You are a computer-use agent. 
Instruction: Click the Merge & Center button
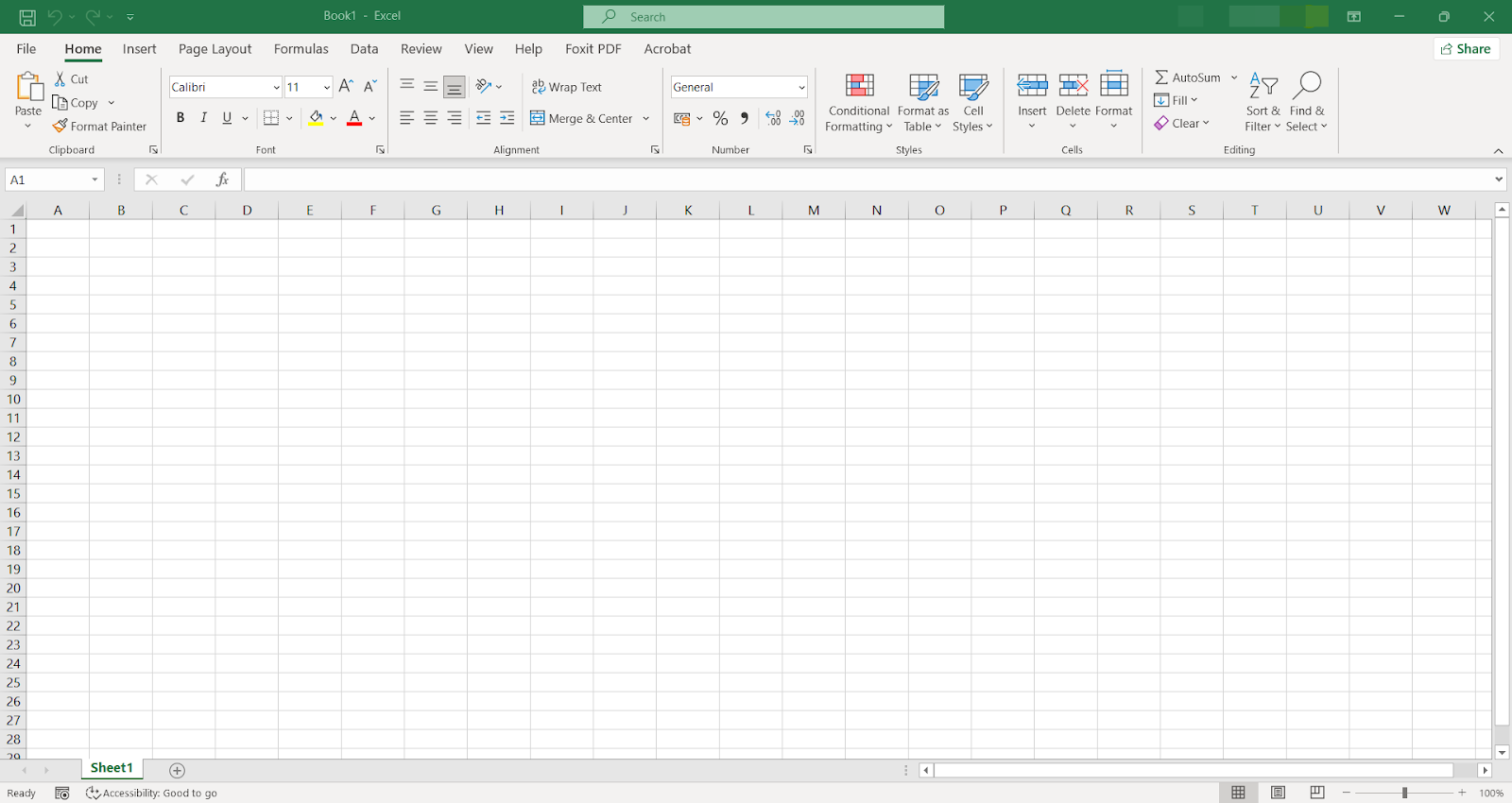click(581, 118)
